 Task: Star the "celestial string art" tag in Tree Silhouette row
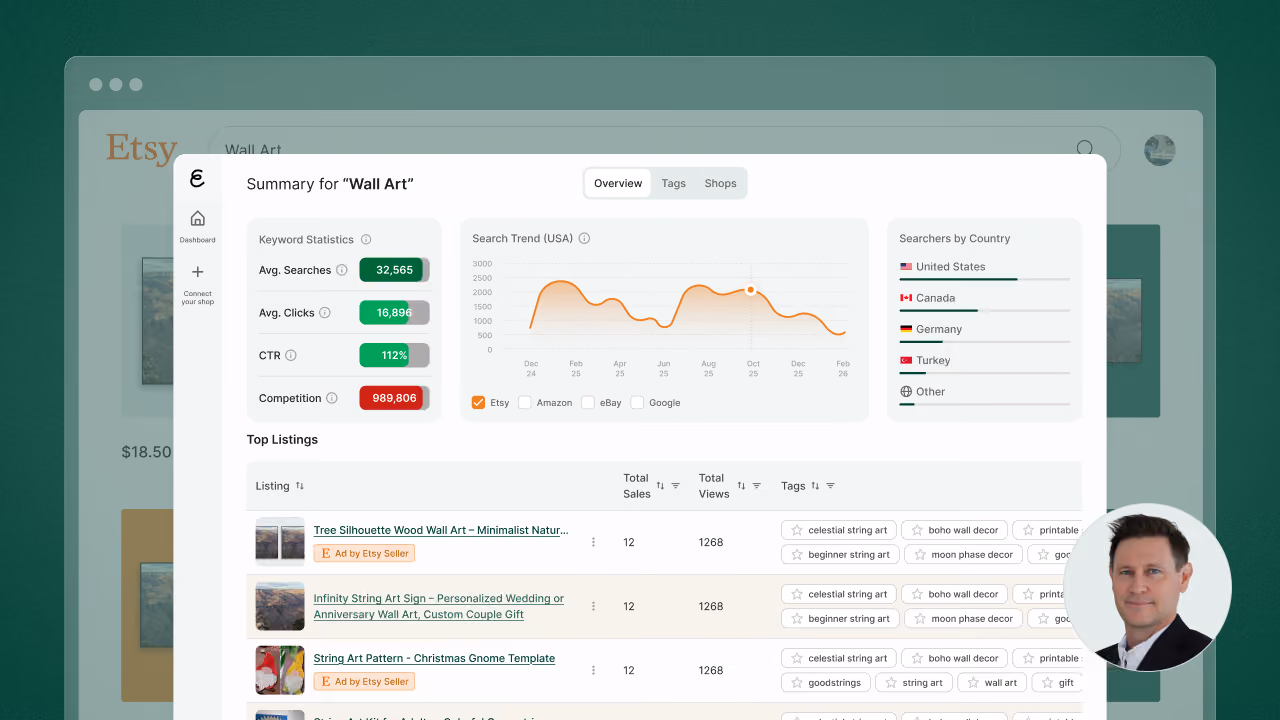point(797,530)
